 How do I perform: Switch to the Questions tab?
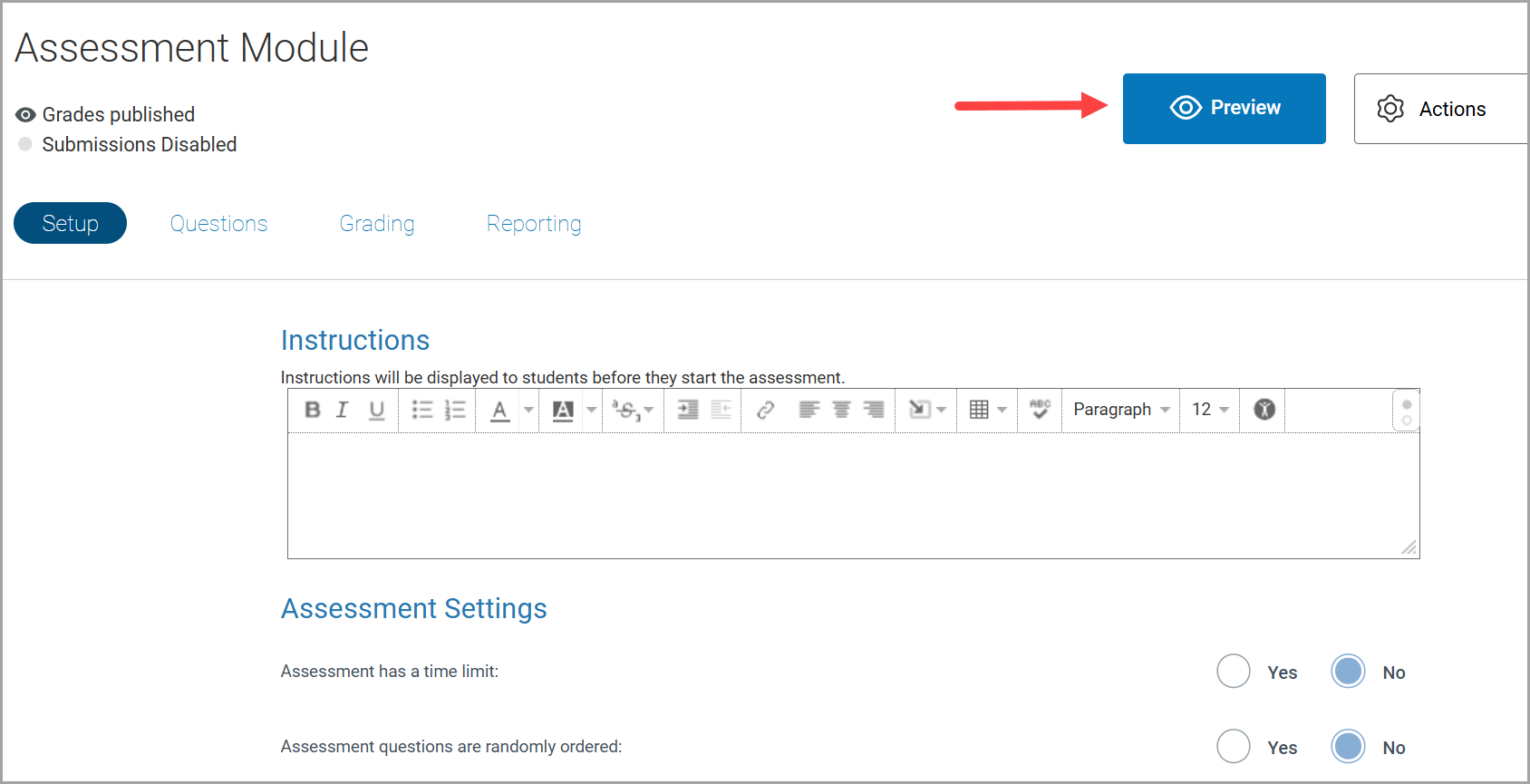(218, 224)
